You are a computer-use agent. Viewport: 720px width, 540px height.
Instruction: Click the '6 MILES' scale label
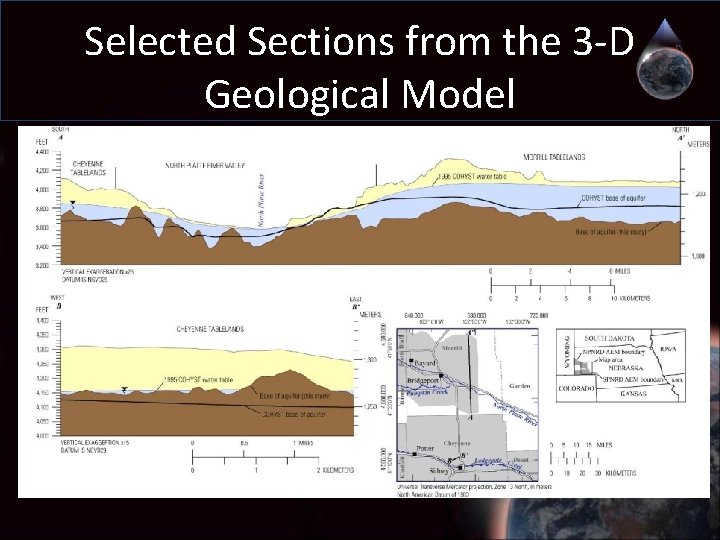coord(619,271)
